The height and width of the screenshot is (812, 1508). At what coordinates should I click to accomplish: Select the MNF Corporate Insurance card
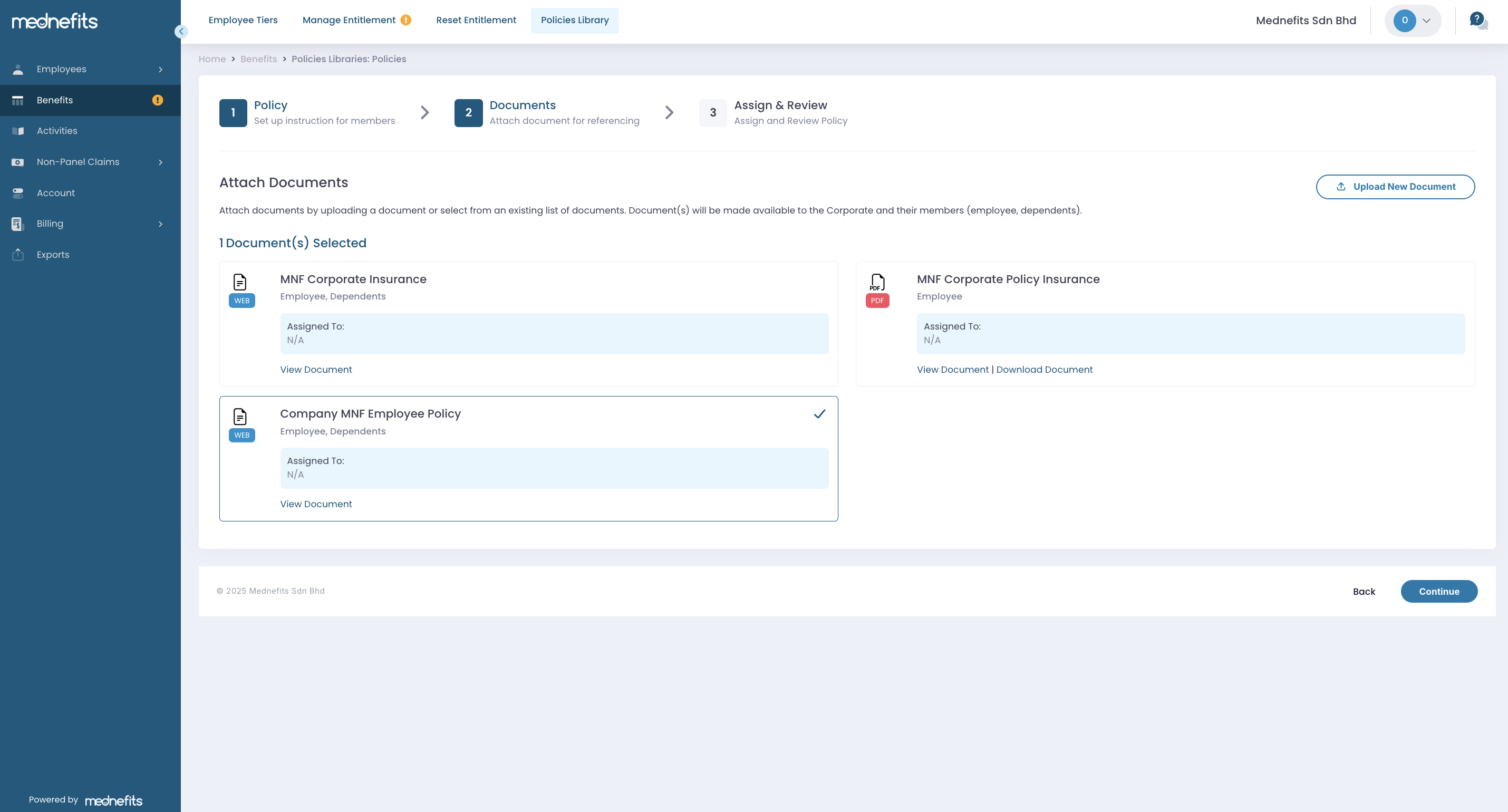[529, 324]
